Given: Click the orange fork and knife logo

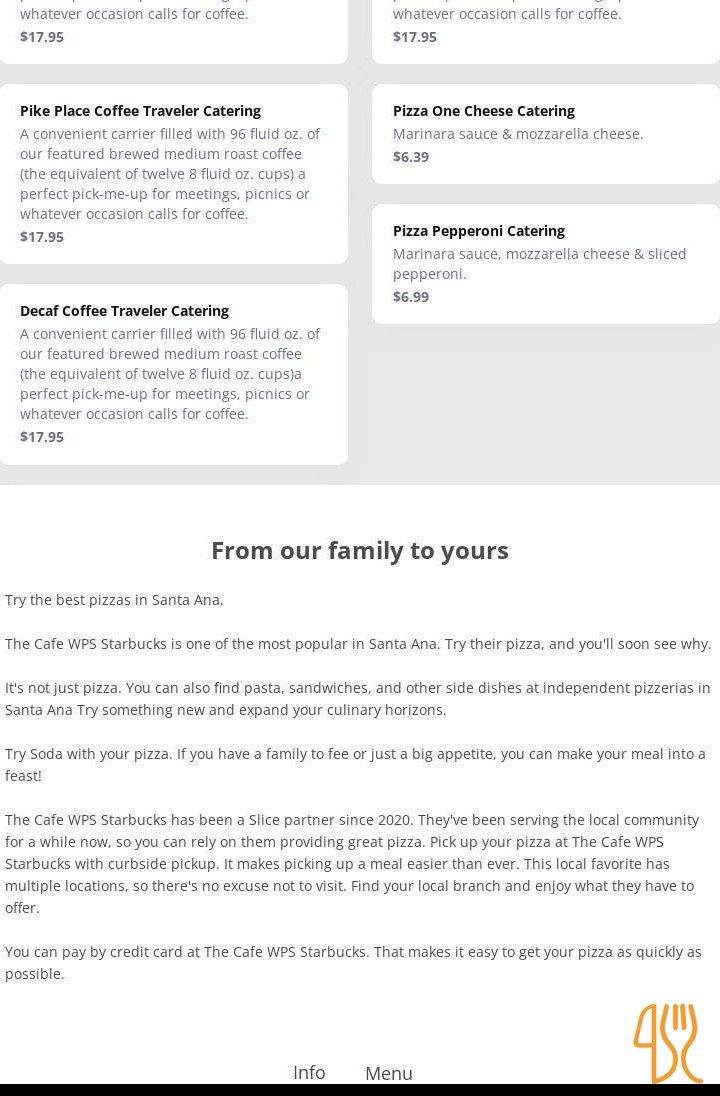Looking at the screenshot, I should (668, 1043).
